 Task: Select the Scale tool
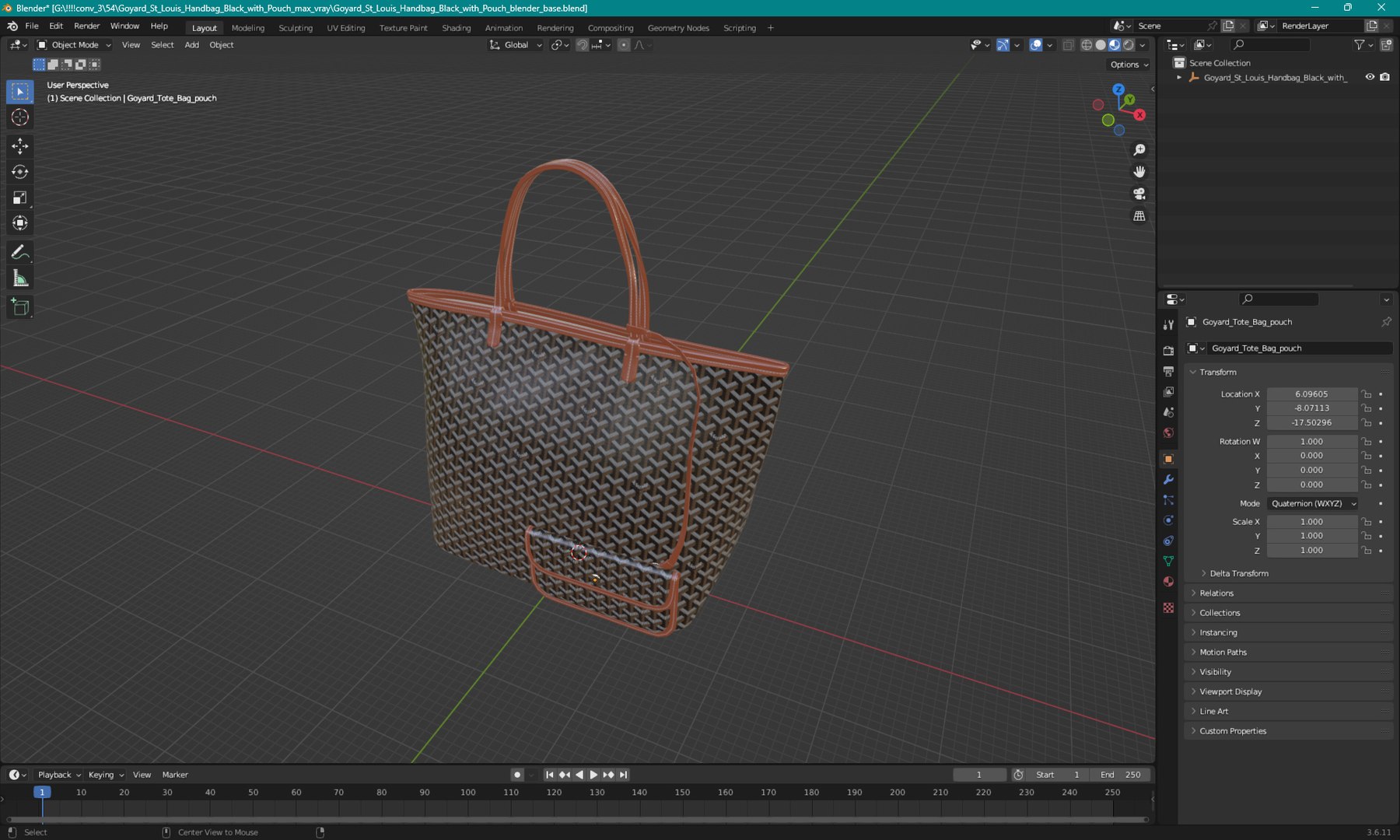click(20, 198)
